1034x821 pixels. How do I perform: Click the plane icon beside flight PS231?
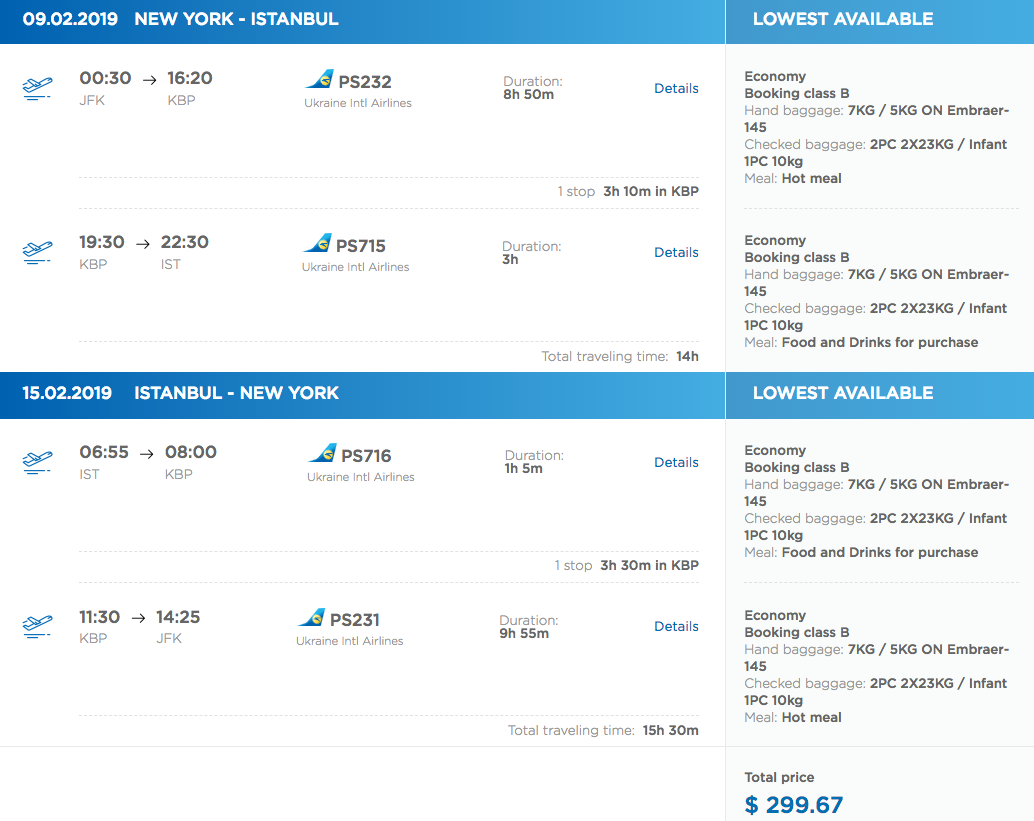point(37,627)
